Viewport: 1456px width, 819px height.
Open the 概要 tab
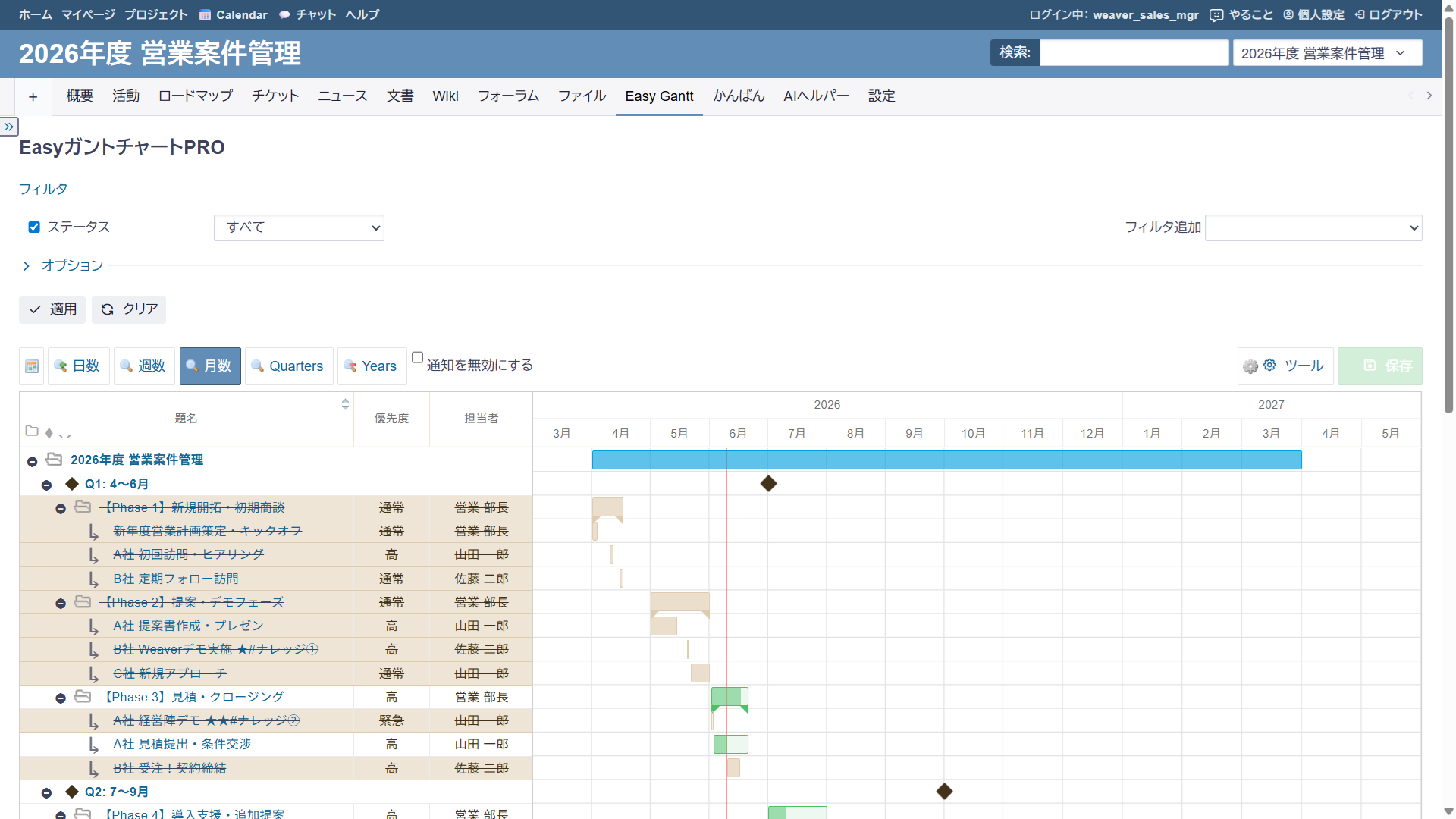(x=80, y=96)
